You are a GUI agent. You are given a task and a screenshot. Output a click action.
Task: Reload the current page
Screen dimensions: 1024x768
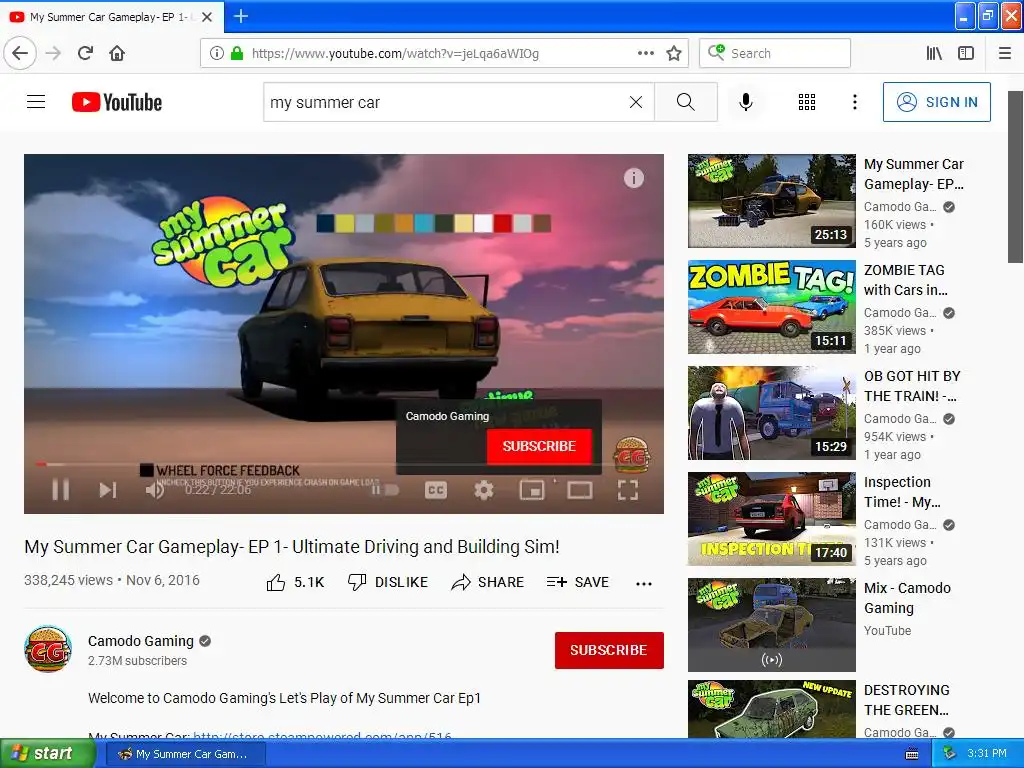pyautogui.click(x=86, y=53)
